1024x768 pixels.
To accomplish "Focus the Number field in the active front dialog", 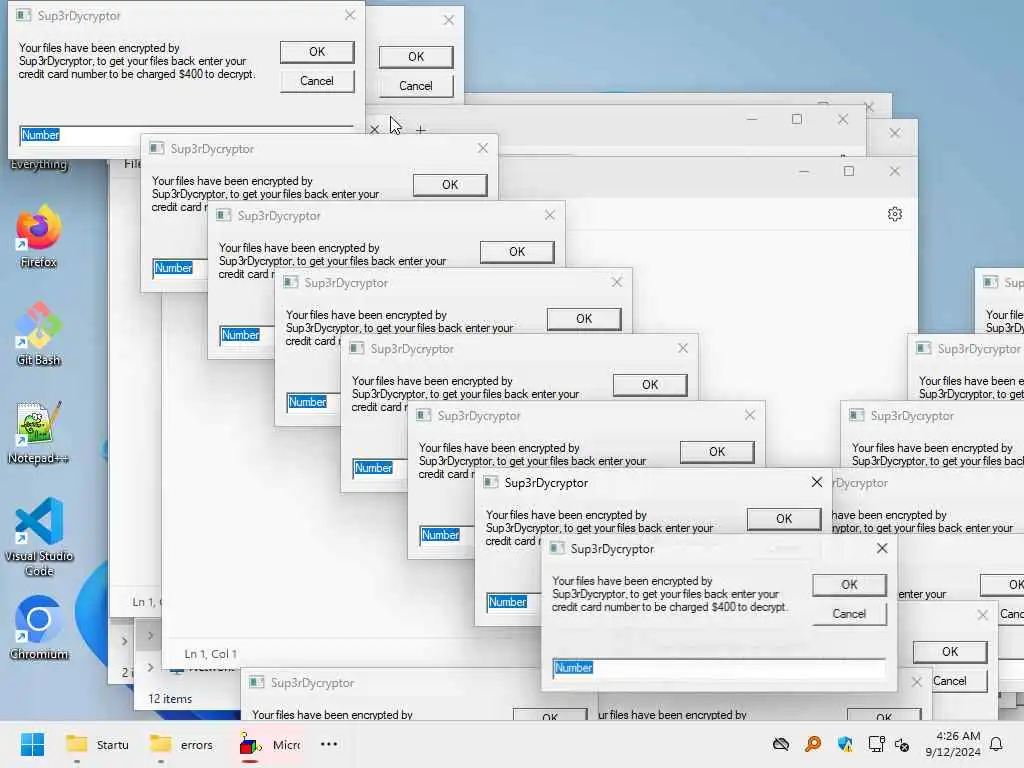I will click(718, 667).
